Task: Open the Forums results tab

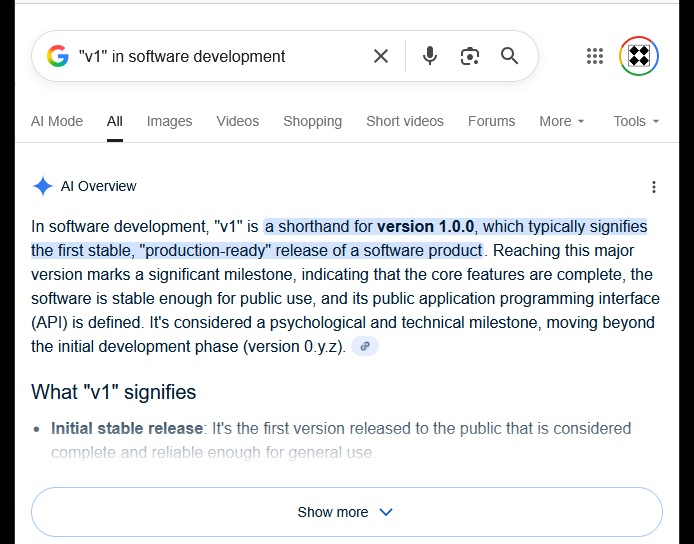Action: pos(491,121)
